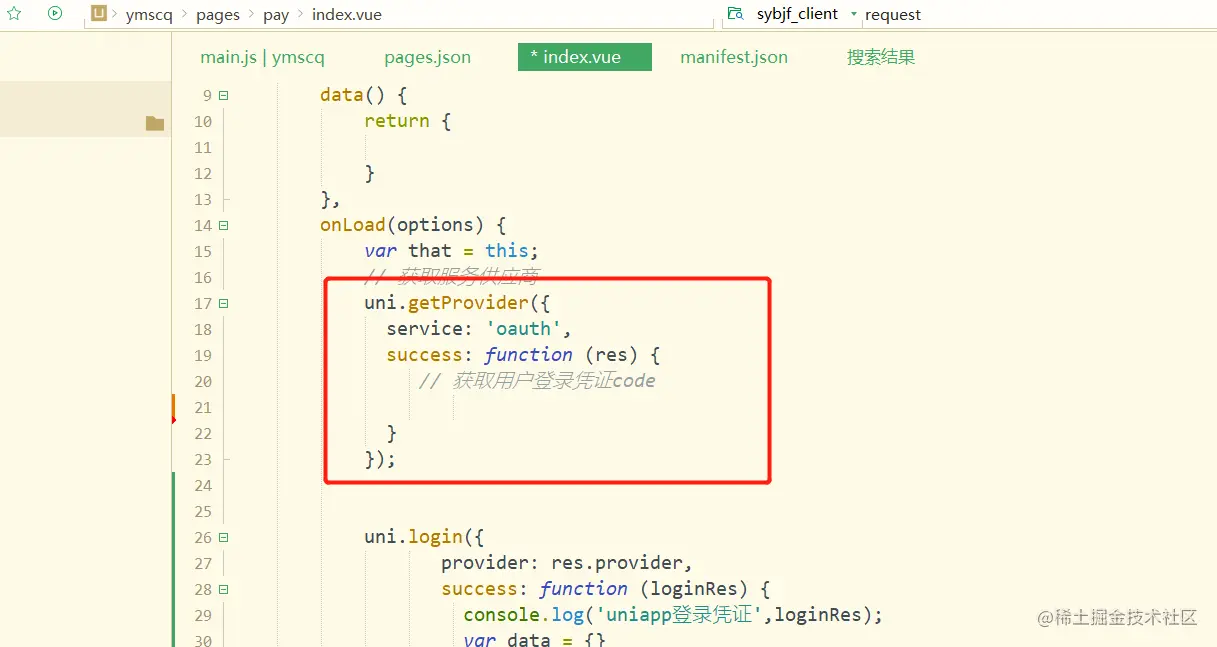Click line number 24 in the gutter
The height and width of the screenshot is (647, 1217).
203,485
